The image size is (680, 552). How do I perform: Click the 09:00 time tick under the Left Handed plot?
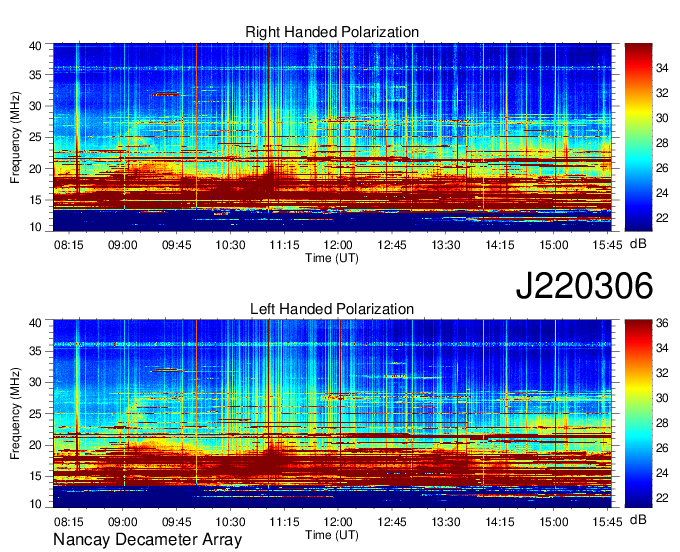tap(123, 522)
